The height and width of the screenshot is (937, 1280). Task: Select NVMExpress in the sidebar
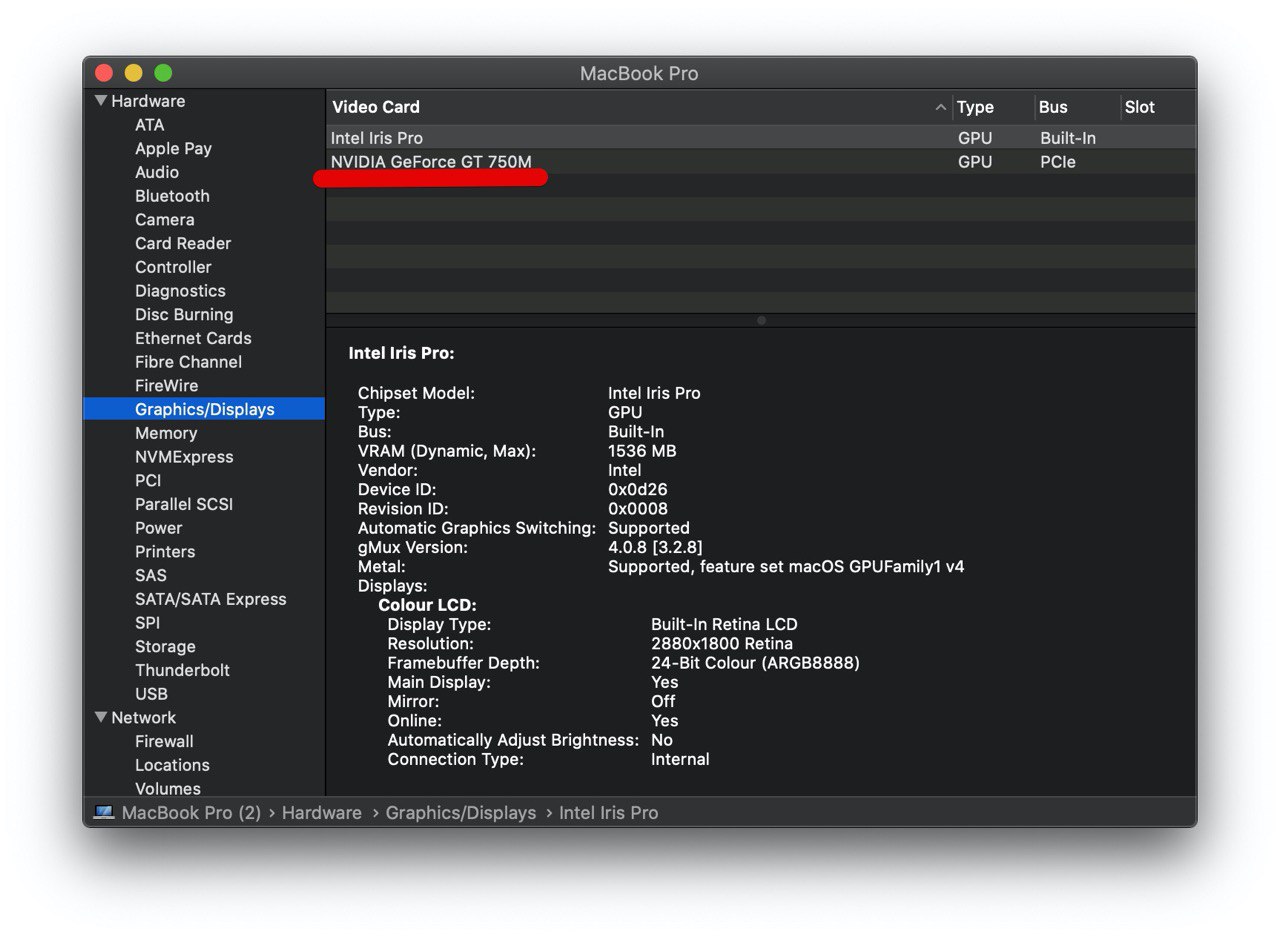coord(184,457)
